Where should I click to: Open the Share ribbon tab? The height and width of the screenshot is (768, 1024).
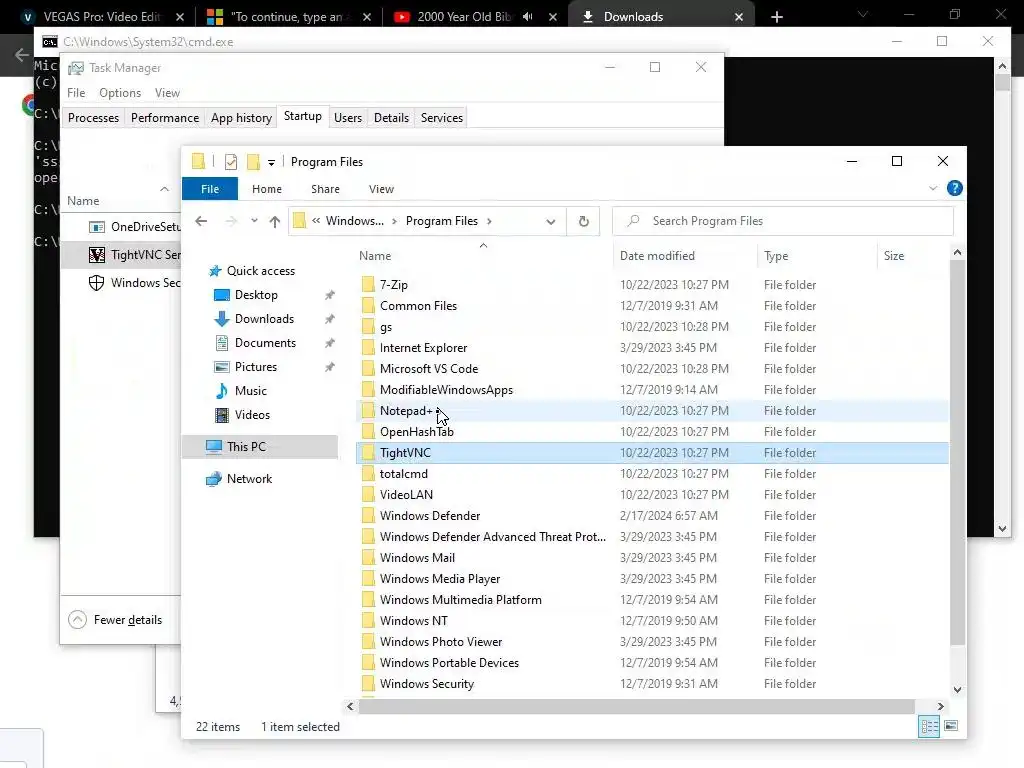click(325, 189)
